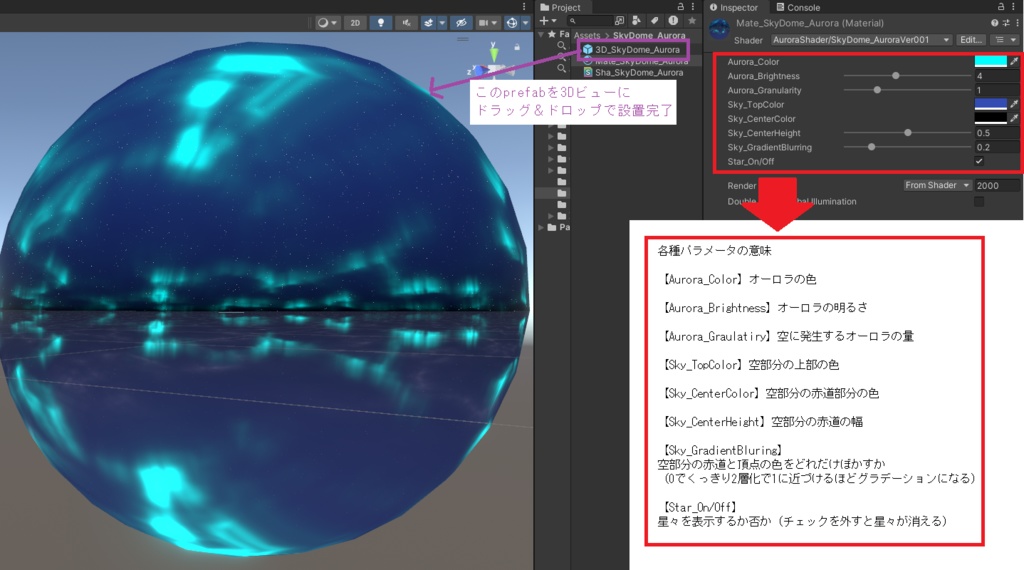The width and height of the screenshot is (1024, 570).
Task: Open the create asset dropdown arrow
Action: click(554, 21)
